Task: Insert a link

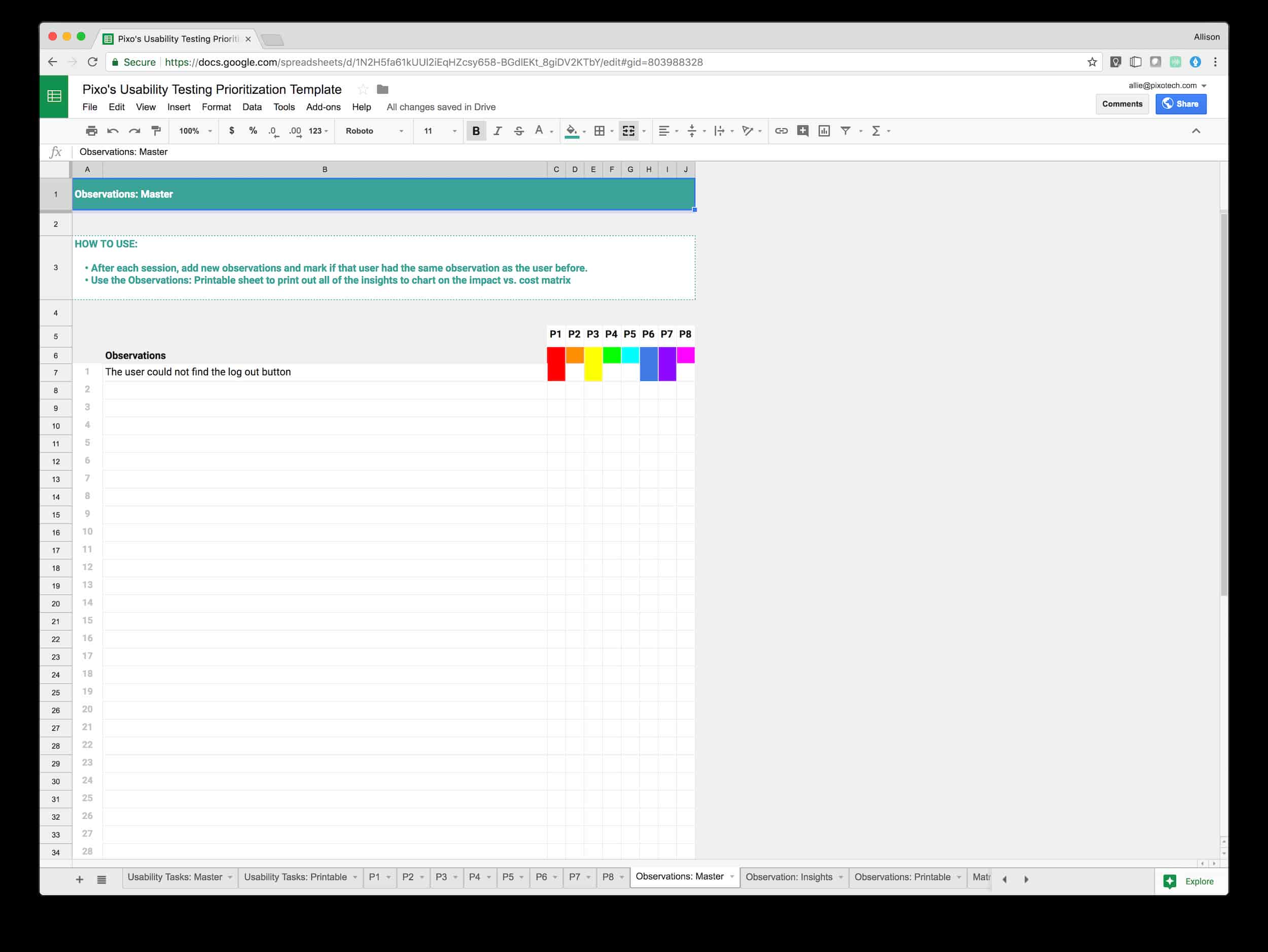Action: click(781, 131)
